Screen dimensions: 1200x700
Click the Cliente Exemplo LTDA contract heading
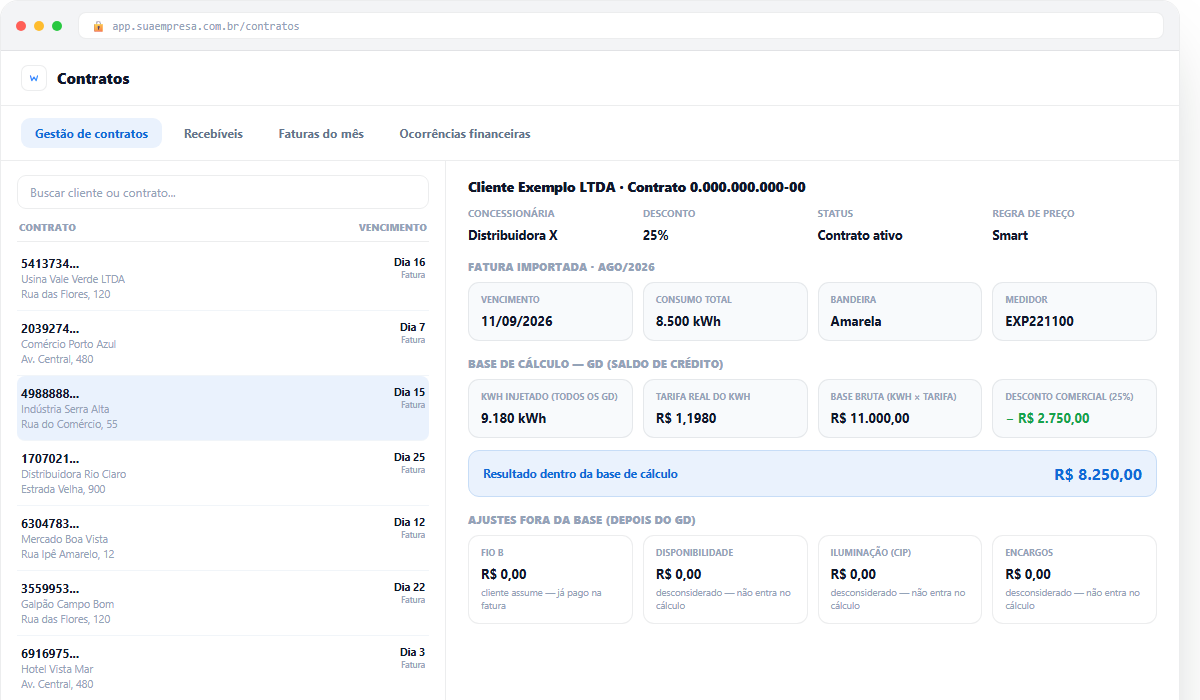pyautogui.click(x=637, y=187)
